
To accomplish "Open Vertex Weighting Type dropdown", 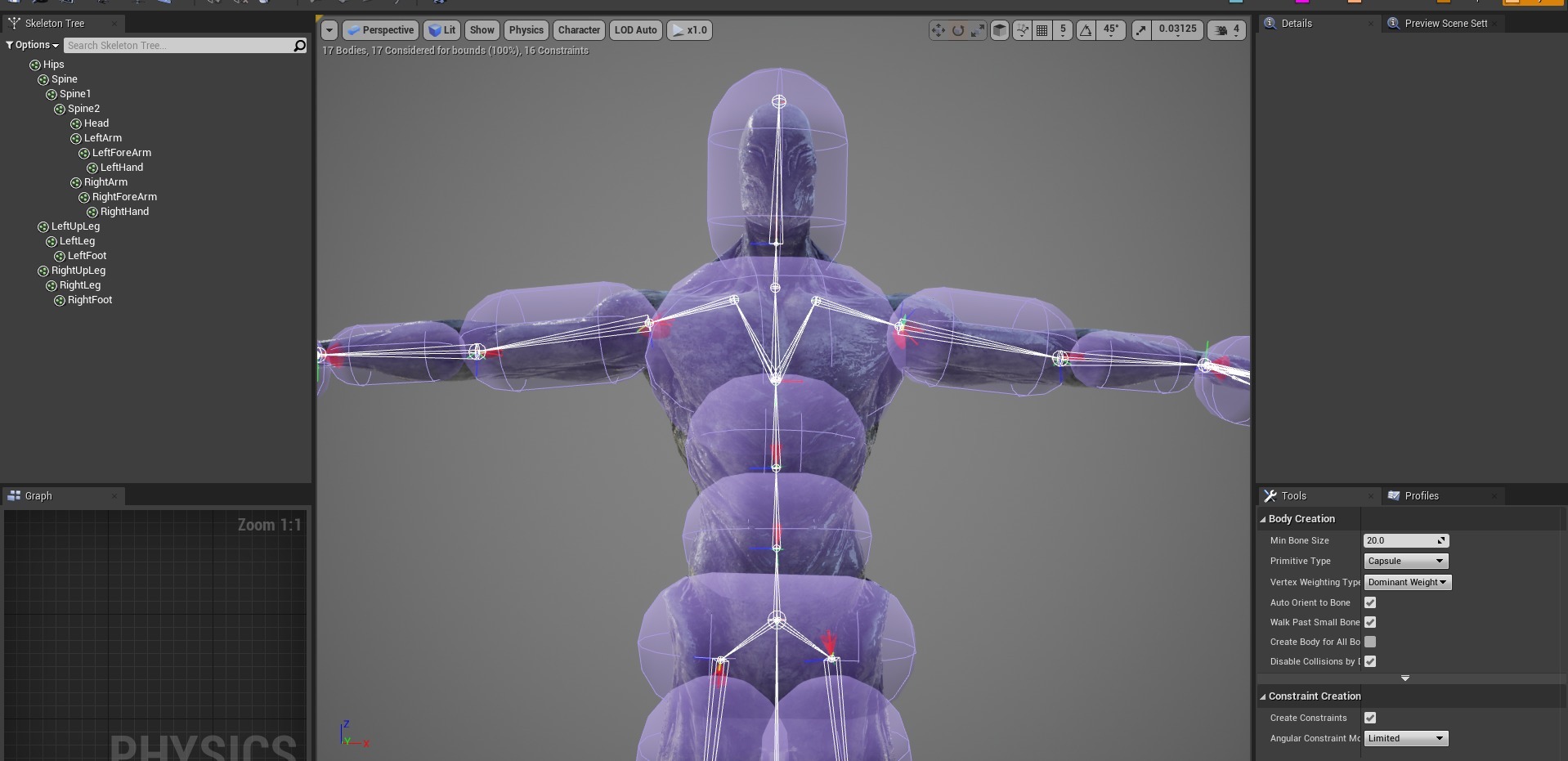I will (x=1408, y=582).
